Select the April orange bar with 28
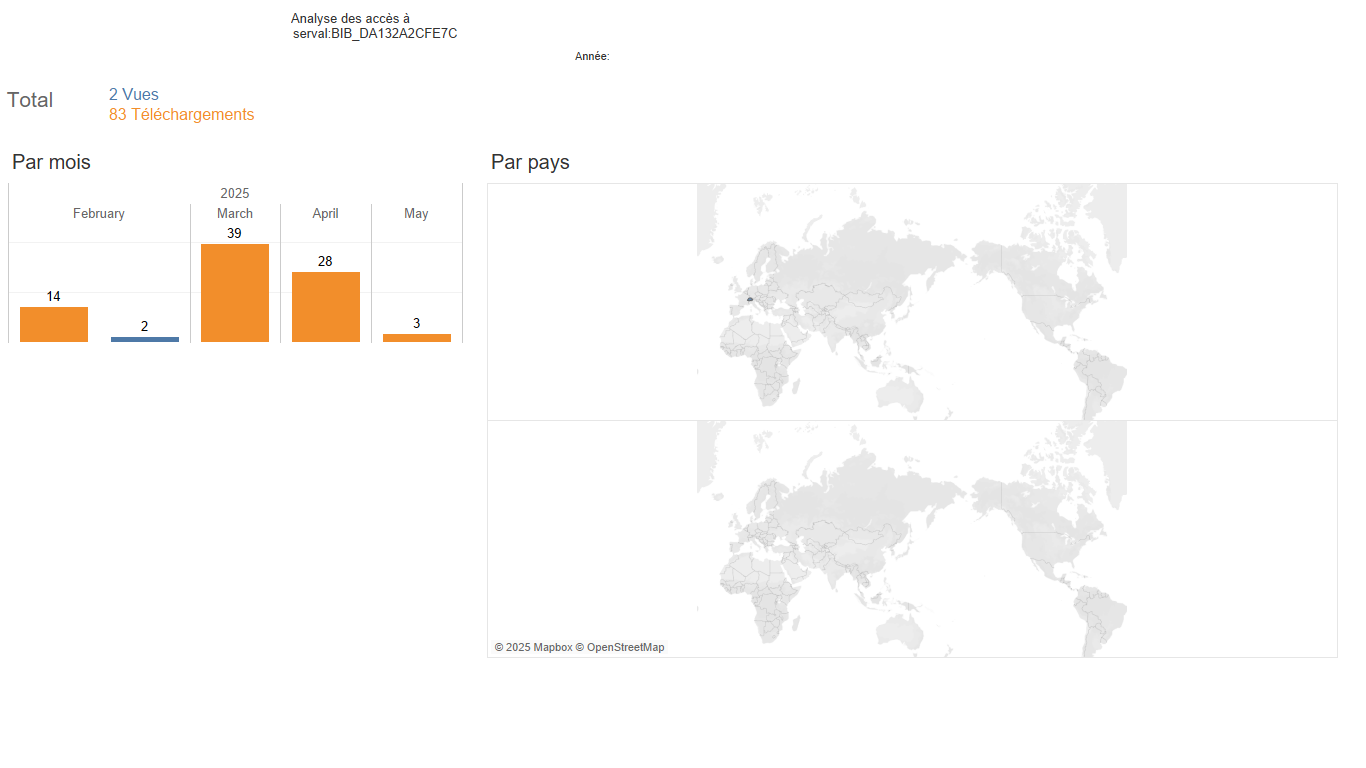The width and height of the screenshot is (1366, 768). pyautogui.click(x=326, y=307)
